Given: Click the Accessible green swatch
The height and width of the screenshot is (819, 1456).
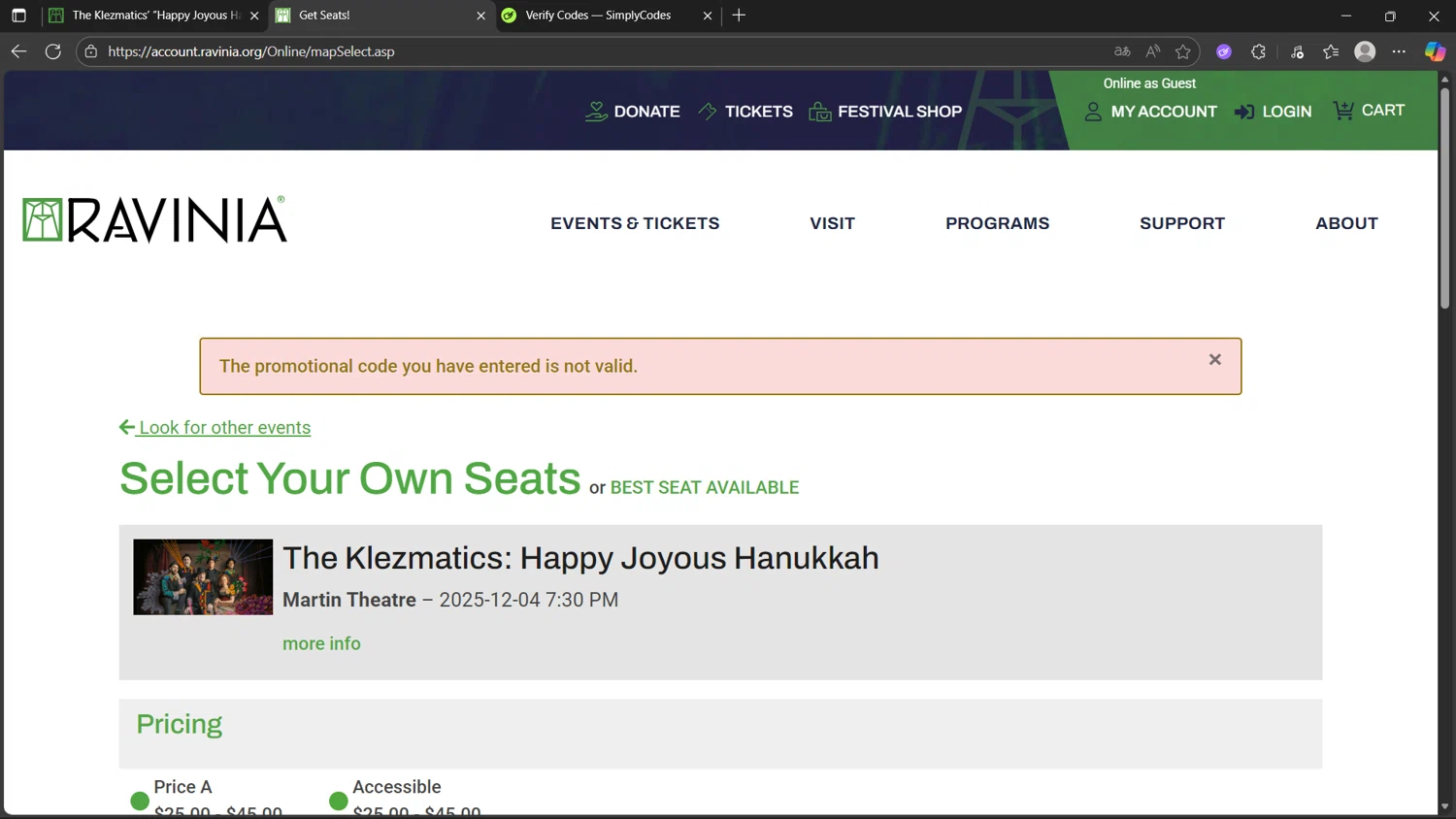Looking at the screenshot, I should (338, 802).
